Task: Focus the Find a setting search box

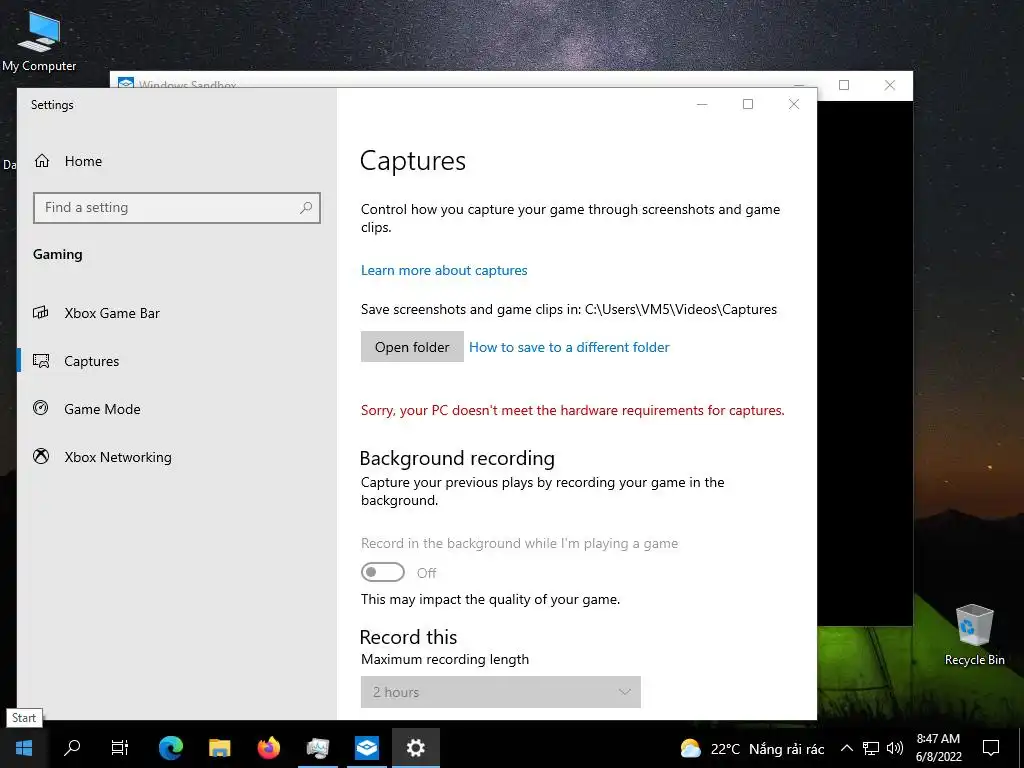Action: [x=176, y=208]
